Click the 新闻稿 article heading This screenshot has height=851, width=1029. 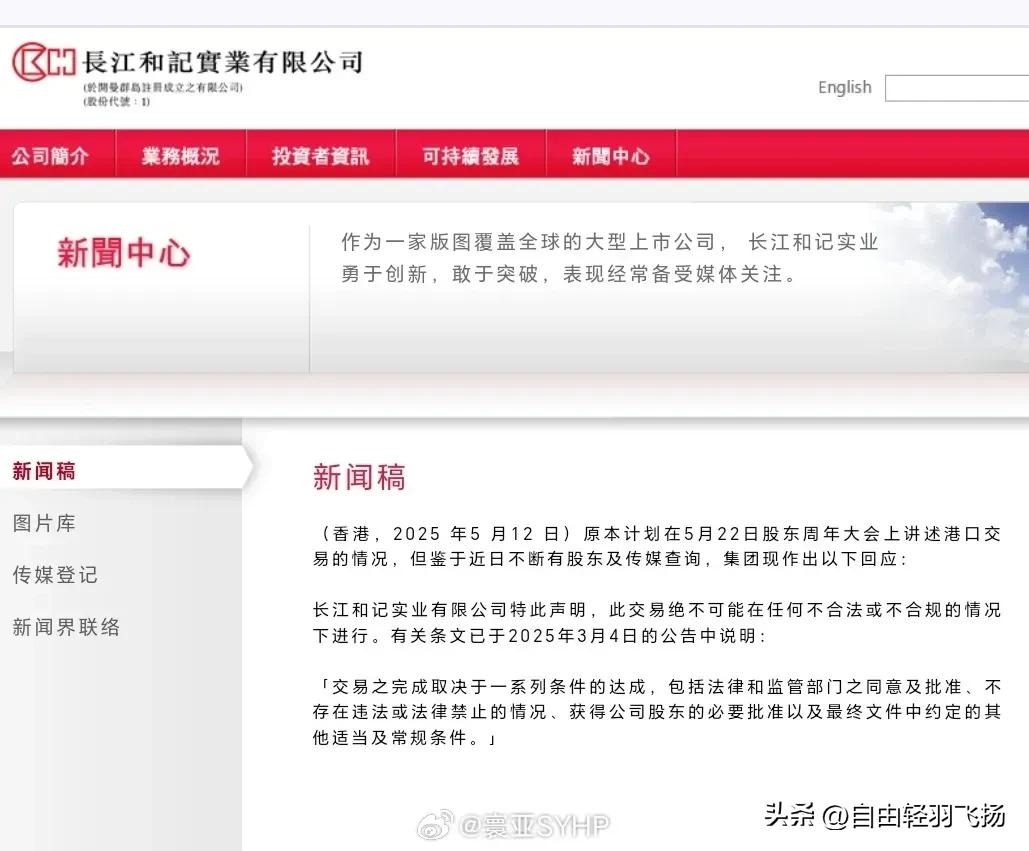[359, 478]
